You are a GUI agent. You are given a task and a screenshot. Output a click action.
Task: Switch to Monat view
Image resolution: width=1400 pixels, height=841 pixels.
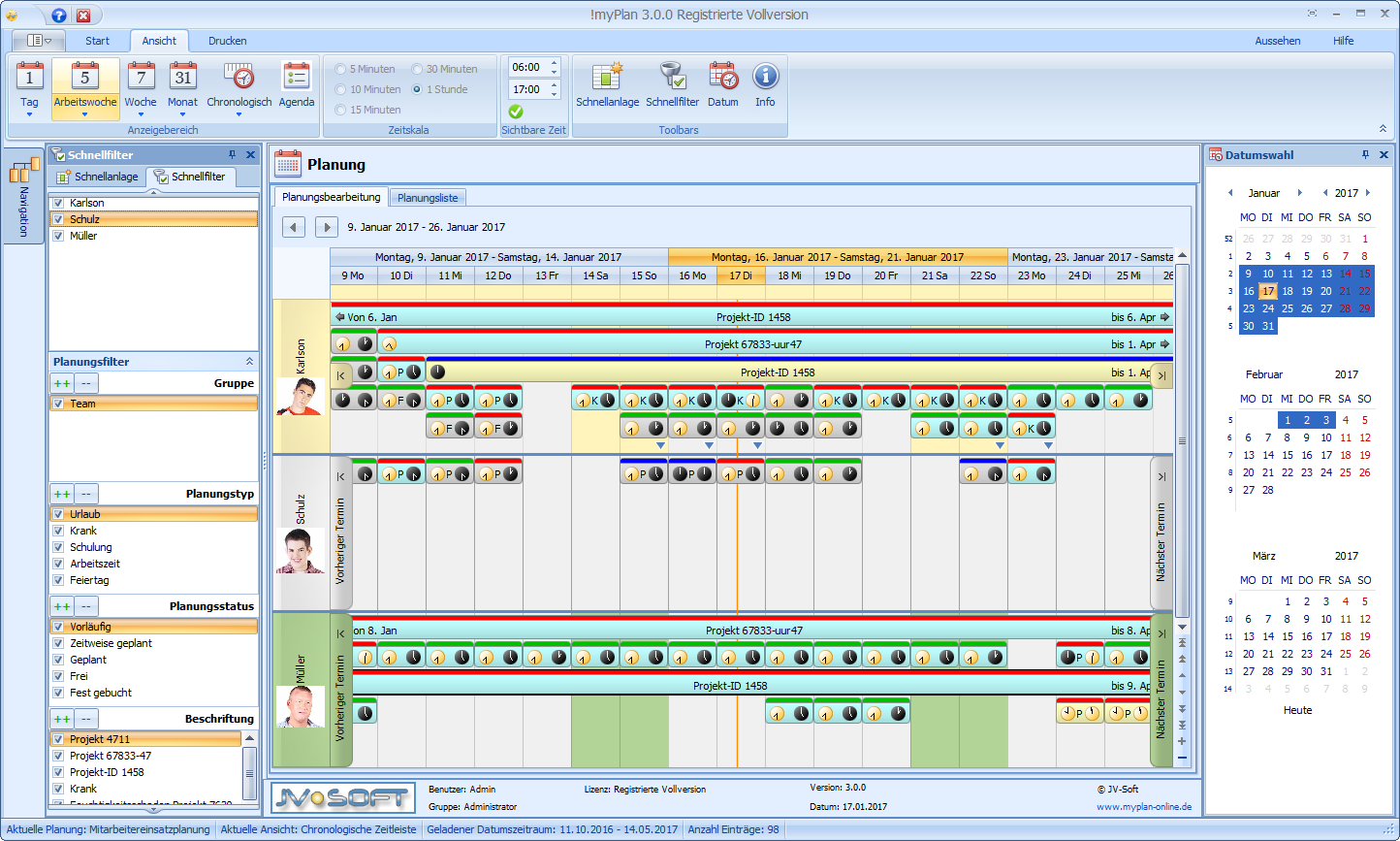click(182, 83)
